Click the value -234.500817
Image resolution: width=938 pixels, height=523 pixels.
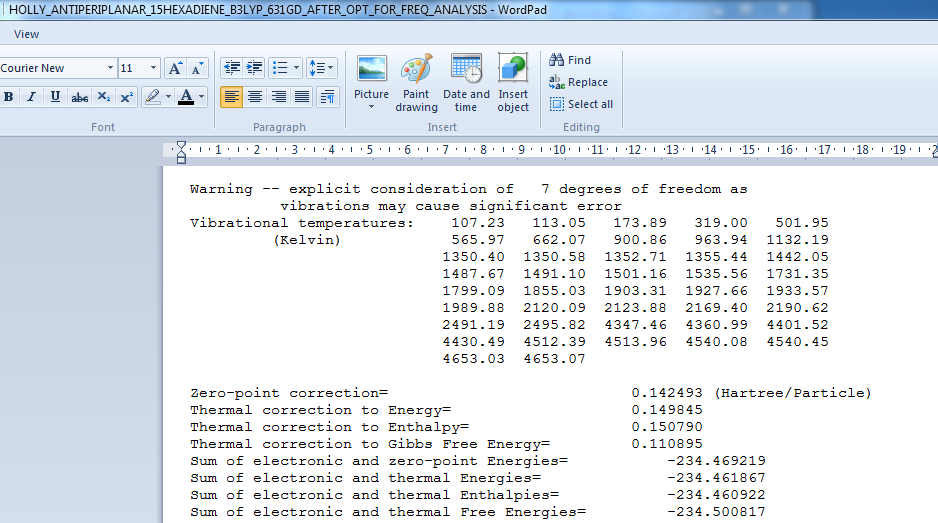click(716, 512)
